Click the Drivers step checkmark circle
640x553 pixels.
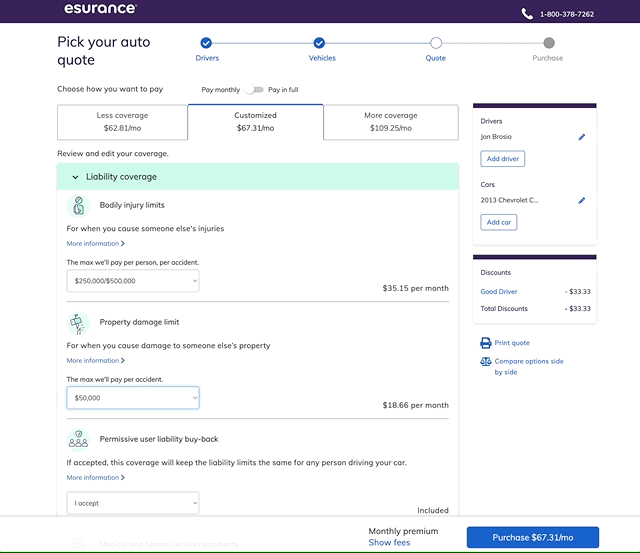click(x=206, y=43)
